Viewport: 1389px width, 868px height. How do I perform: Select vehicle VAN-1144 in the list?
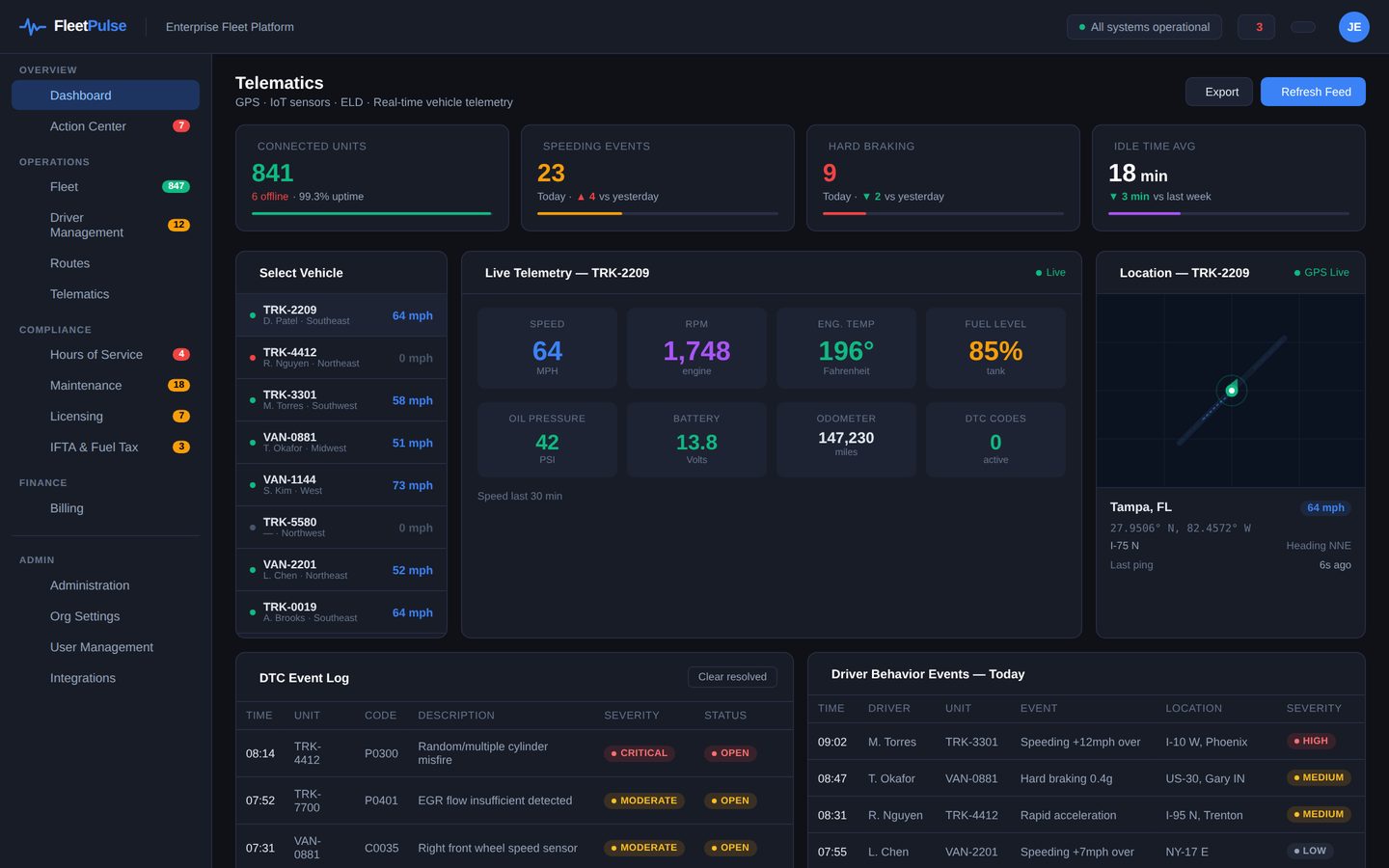(x=341, y=485)
